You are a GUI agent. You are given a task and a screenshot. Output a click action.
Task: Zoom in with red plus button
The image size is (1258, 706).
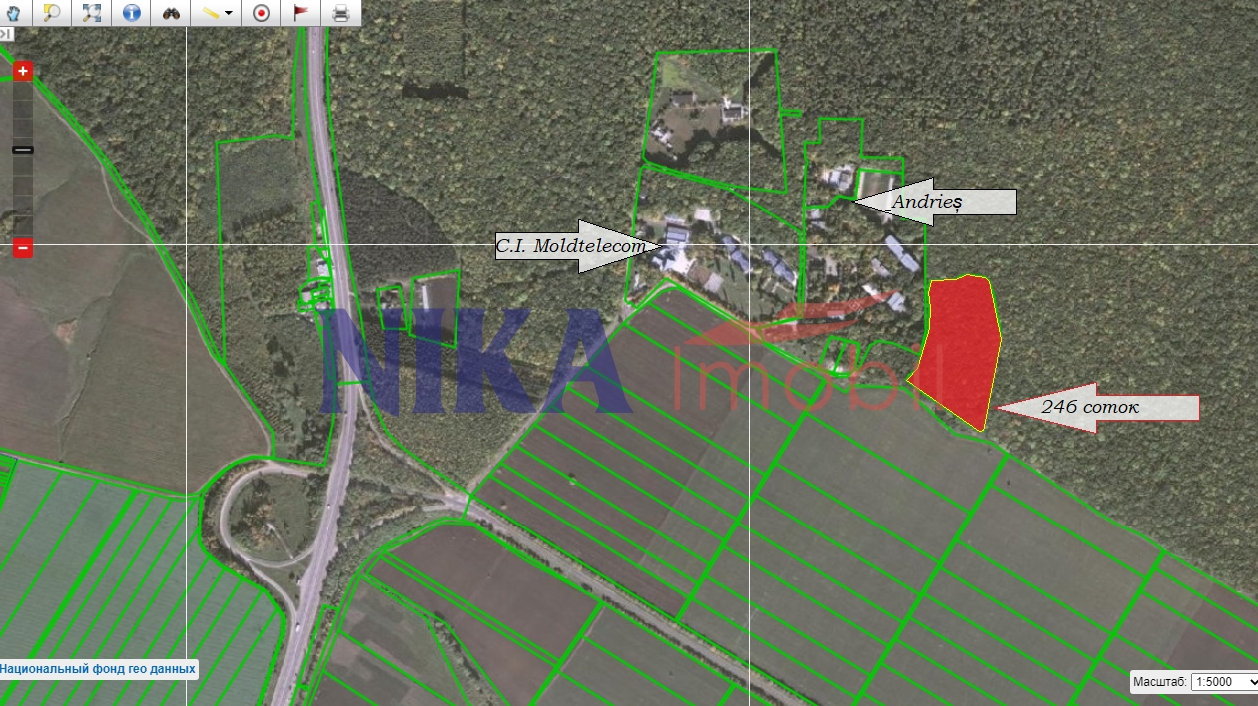point(23,71)
